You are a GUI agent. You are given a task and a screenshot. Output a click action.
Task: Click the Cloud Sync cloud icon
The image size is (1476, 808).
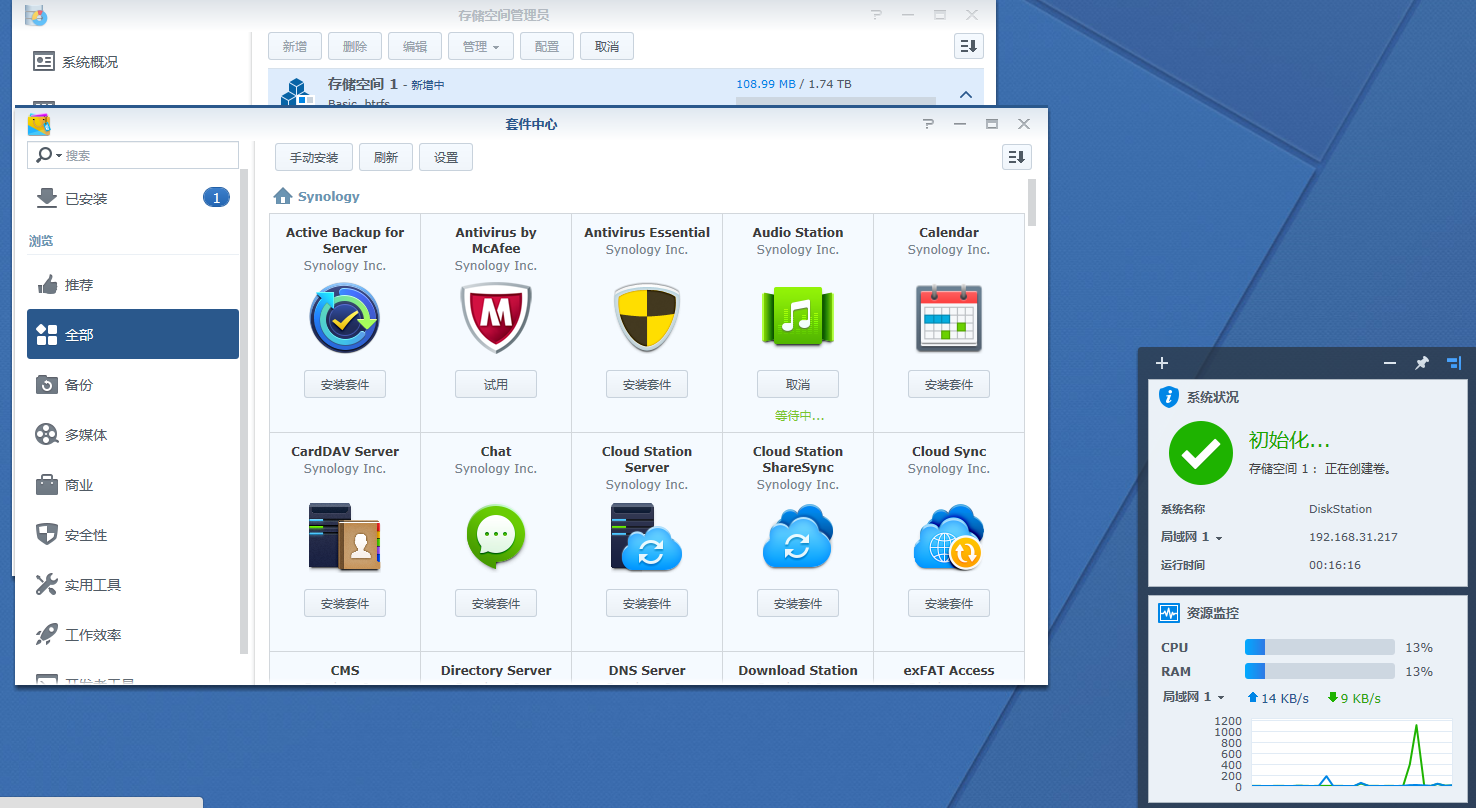(x=948, y=536)
